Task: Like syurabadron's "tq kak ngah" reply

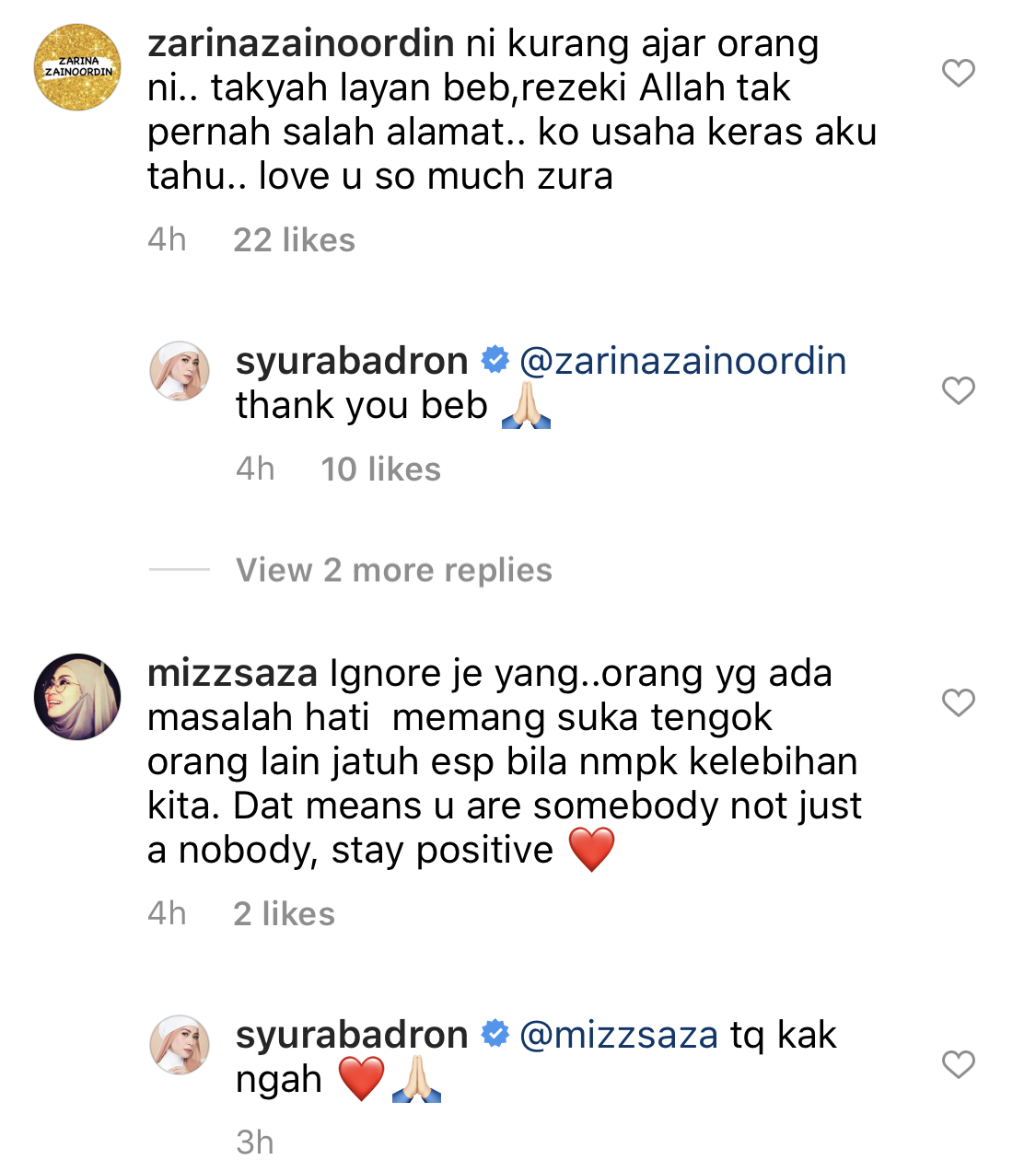Action: click(959, 1064)
